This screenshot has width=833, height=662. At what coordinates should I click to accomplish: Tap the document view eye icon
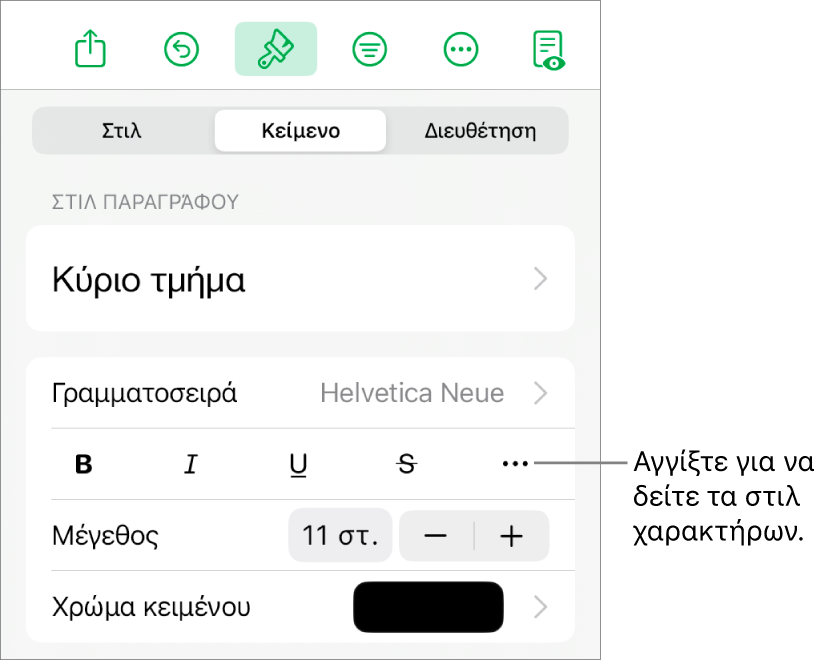(x=549, y=50)
